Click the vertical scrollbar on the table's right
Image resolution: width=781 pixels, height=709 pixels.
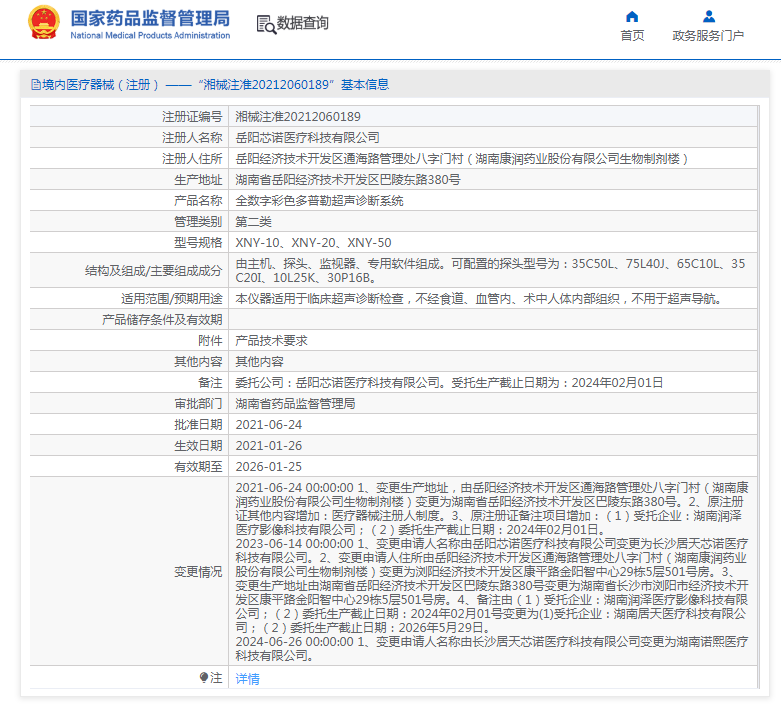(759, 397)
